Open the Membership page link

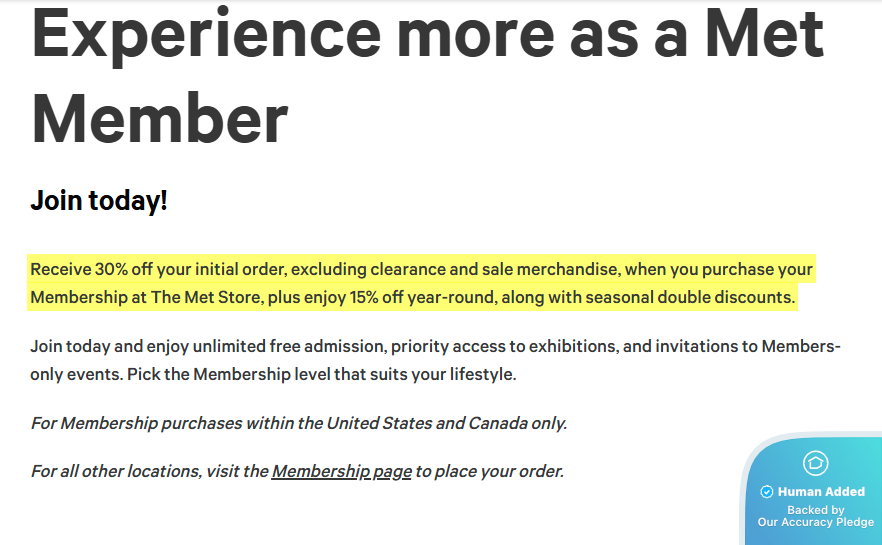pyautogui.click(x=341, y=471)
